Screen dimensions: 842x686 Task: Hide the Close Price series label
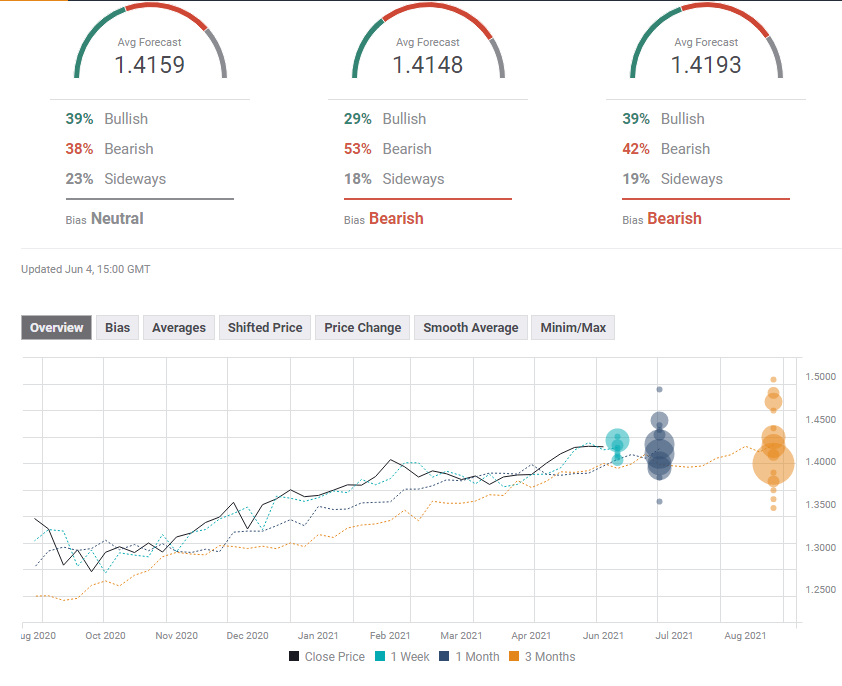(x=335, y=656)
